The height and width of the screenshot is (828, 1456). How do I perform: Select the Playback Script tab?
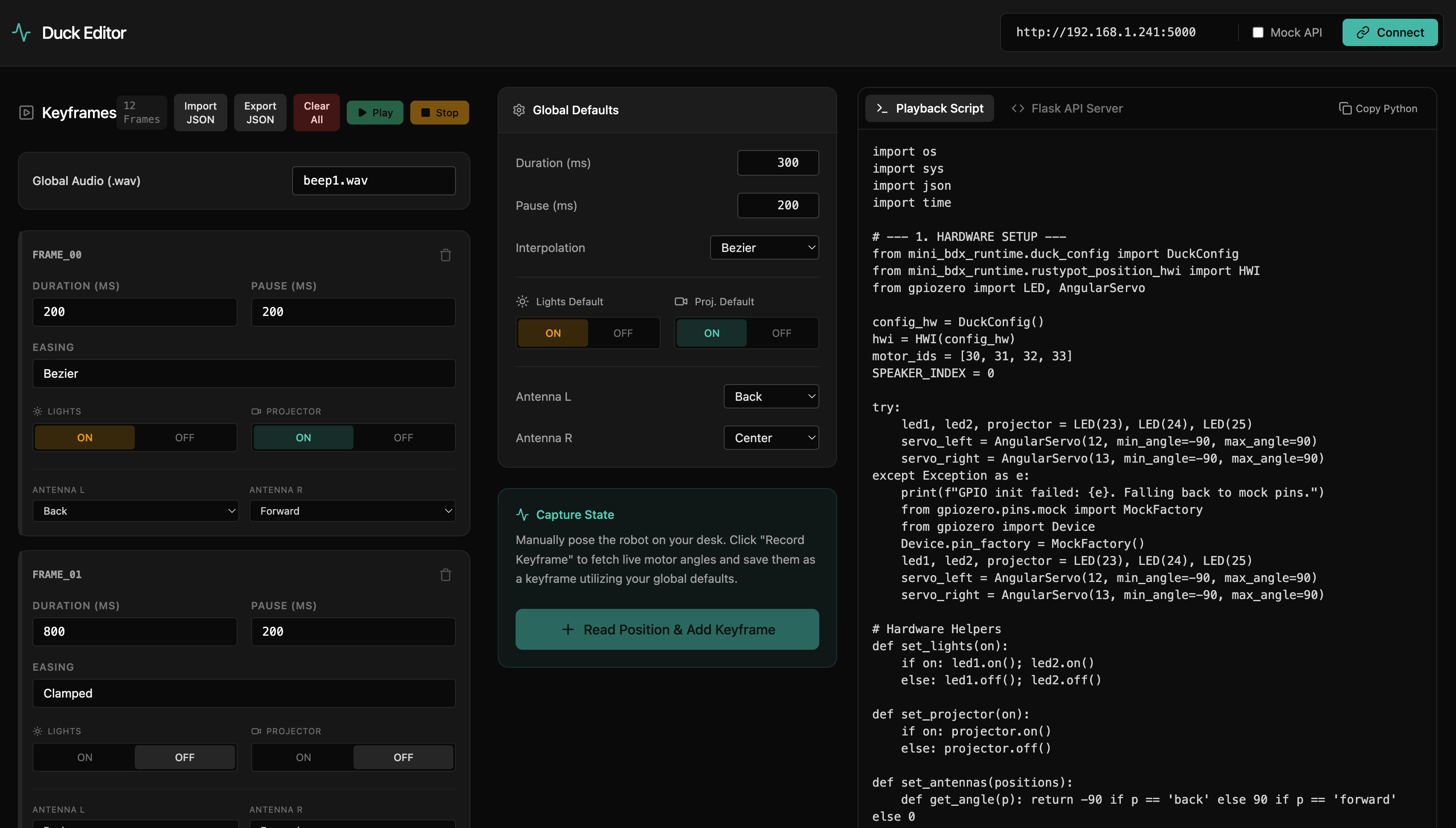click(x=929, y=109)
